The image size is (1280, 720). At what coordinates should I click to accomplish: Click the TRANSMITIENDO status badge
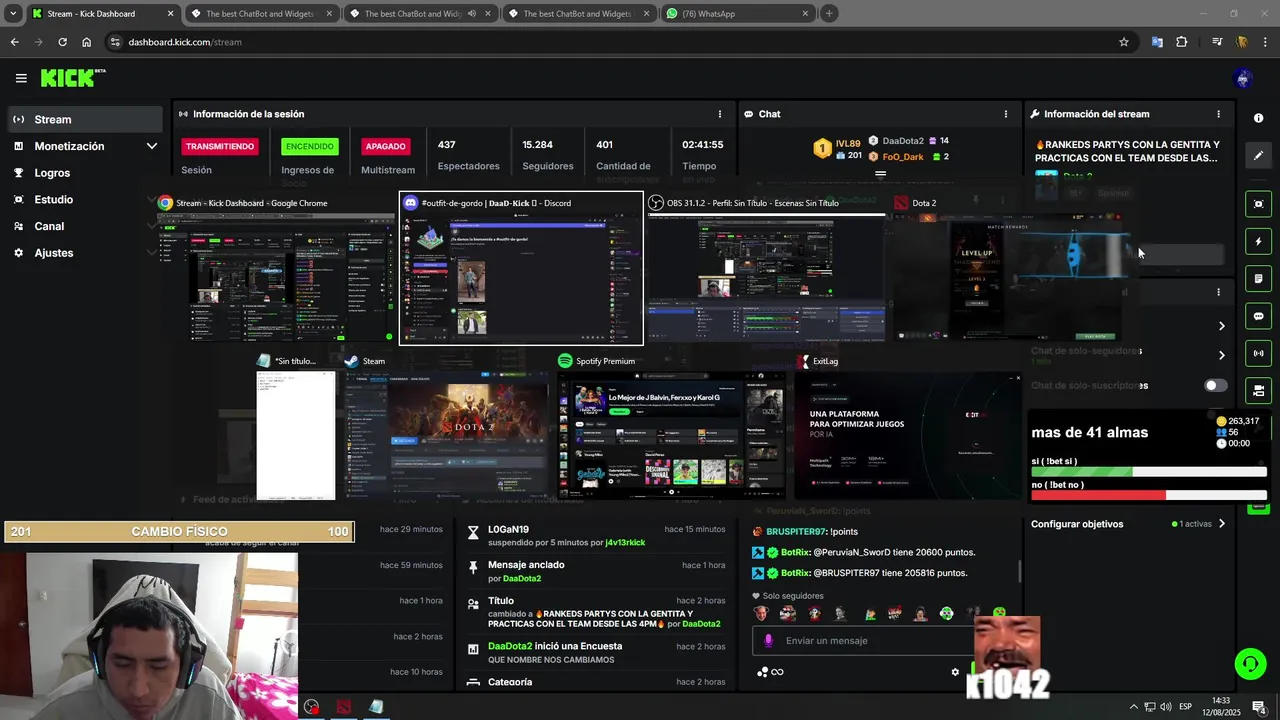coord(220,146)
